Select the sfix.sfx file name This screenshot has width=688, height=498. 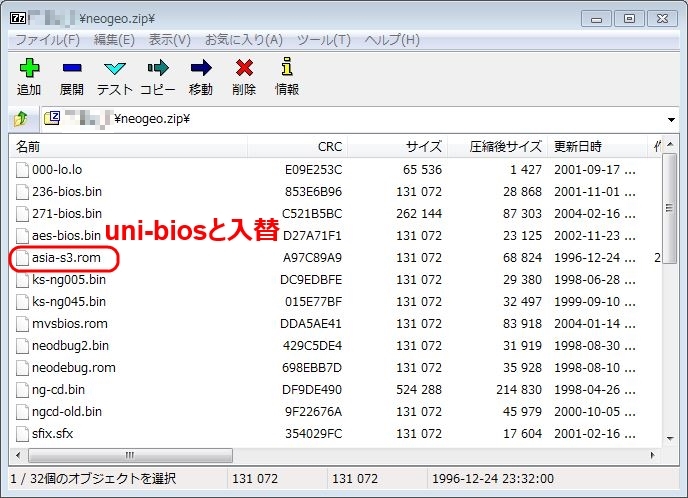point(52,434)
